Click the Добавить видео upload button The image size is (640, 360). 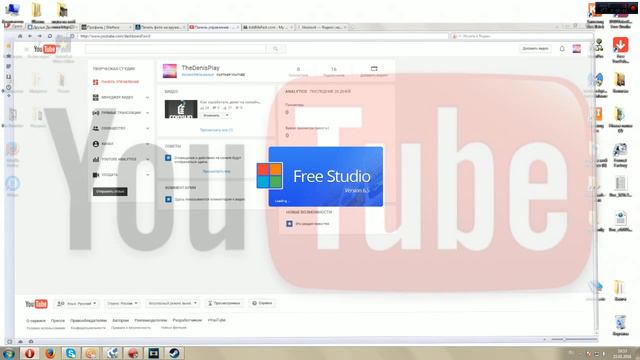535,49
